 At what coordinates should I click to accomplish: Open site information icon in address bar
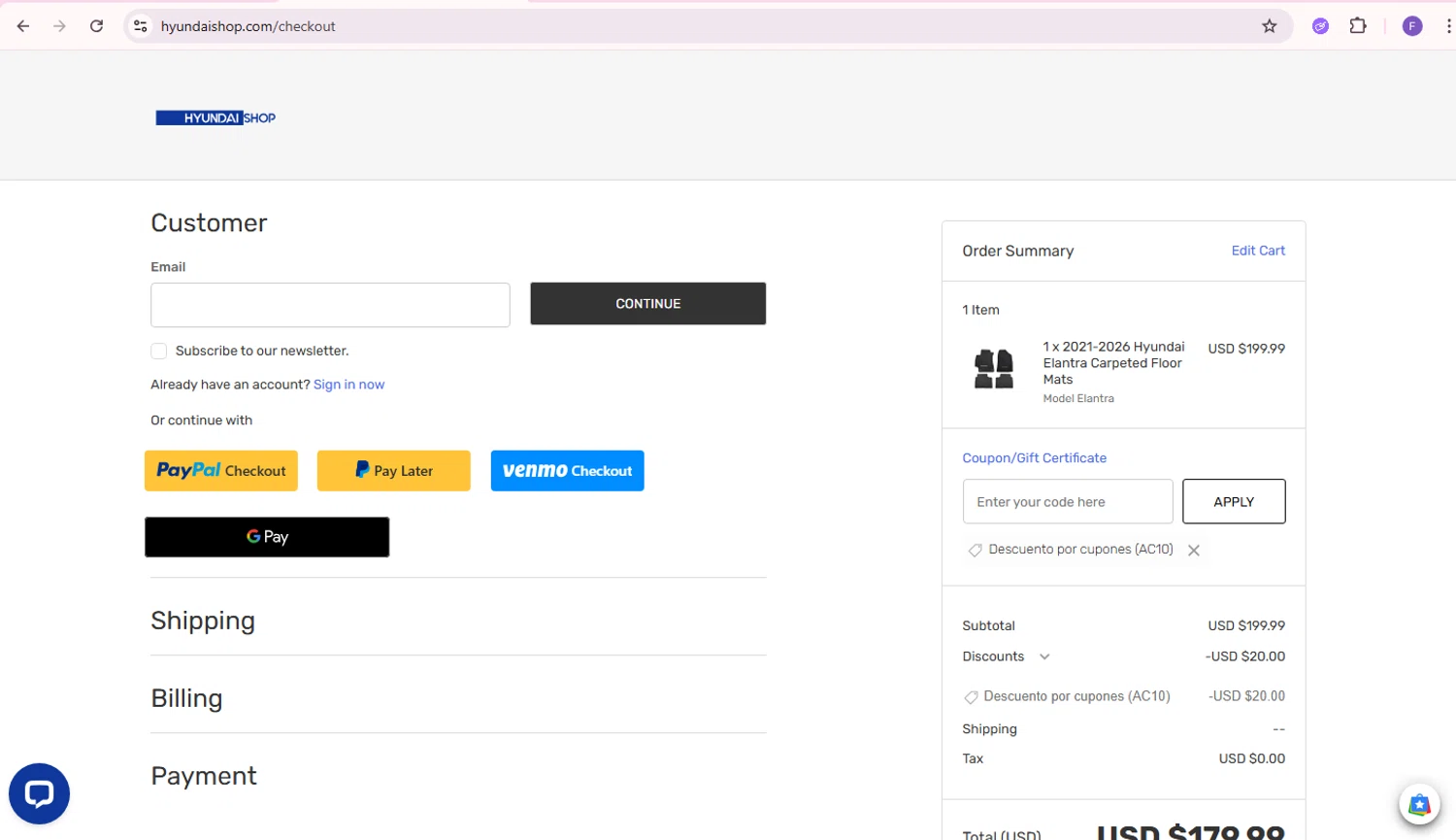click(x=141, y=26)
